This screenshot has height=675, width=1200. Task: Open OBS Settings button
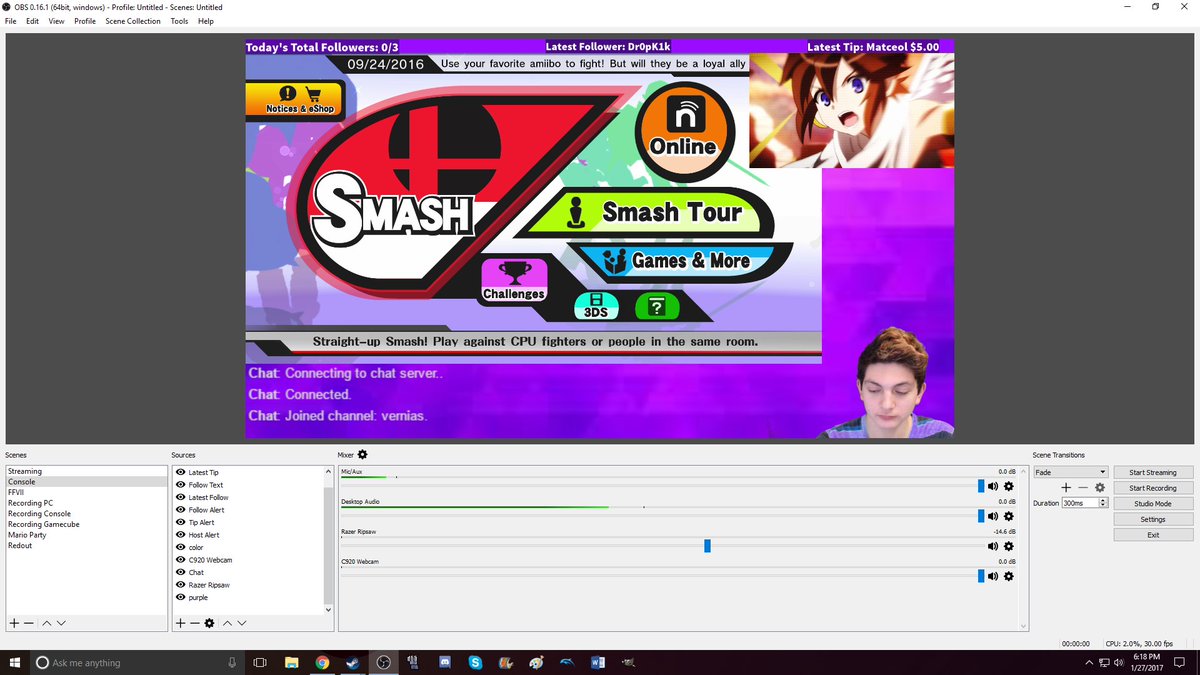[1153, 519]
